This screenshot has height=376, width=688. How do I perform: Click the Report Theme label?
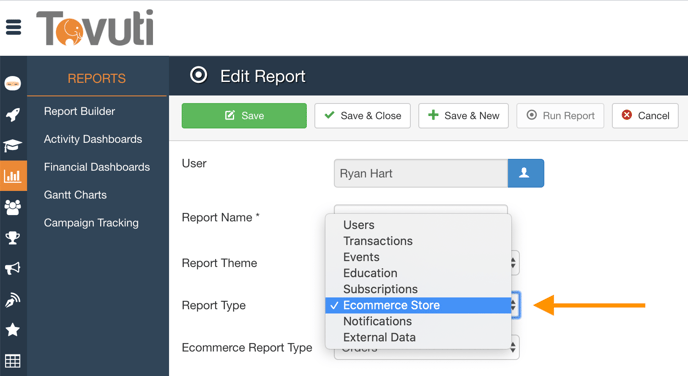pos(219,263)
